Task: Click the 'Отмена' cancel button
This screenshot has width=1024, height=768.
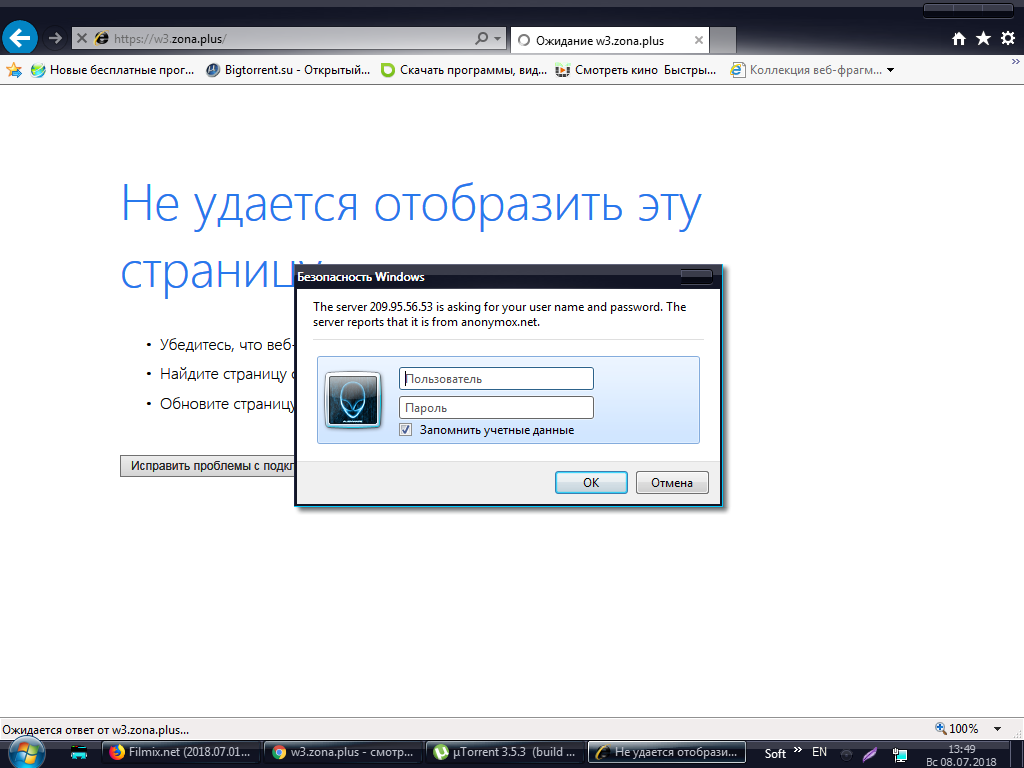Action: click(672, 482)
